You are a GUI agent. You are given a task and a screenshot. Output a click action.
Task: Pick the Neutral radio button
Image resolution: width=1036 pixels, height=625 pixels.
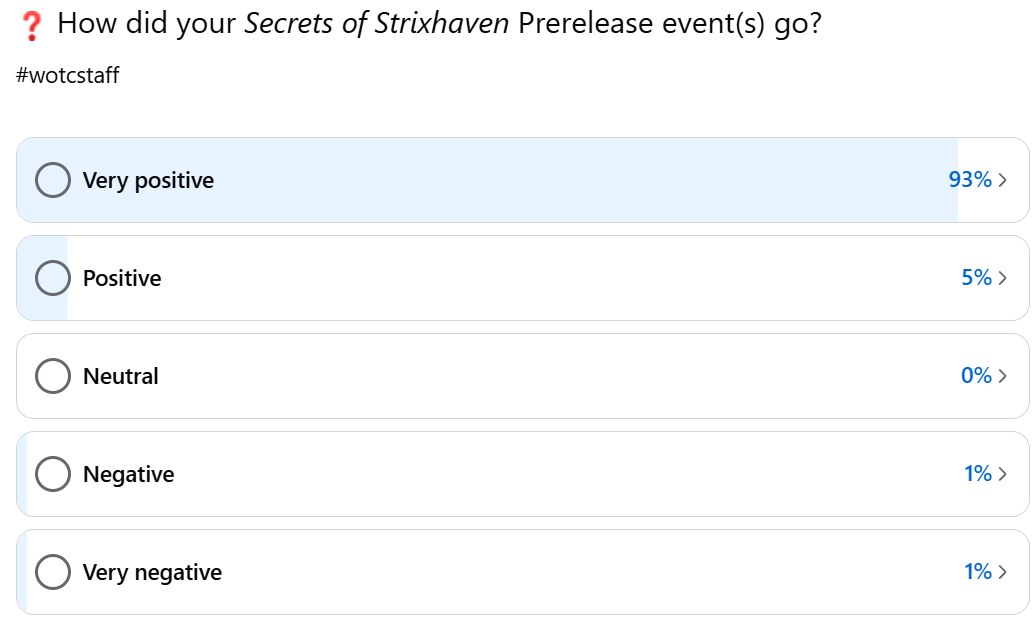[x=53, y=376]
